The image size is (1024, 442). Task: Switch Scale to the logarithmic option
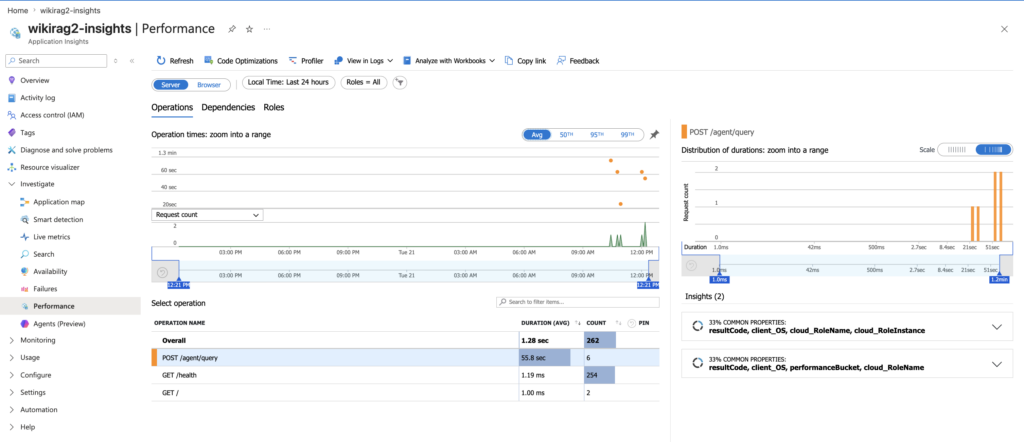(993, 150)
